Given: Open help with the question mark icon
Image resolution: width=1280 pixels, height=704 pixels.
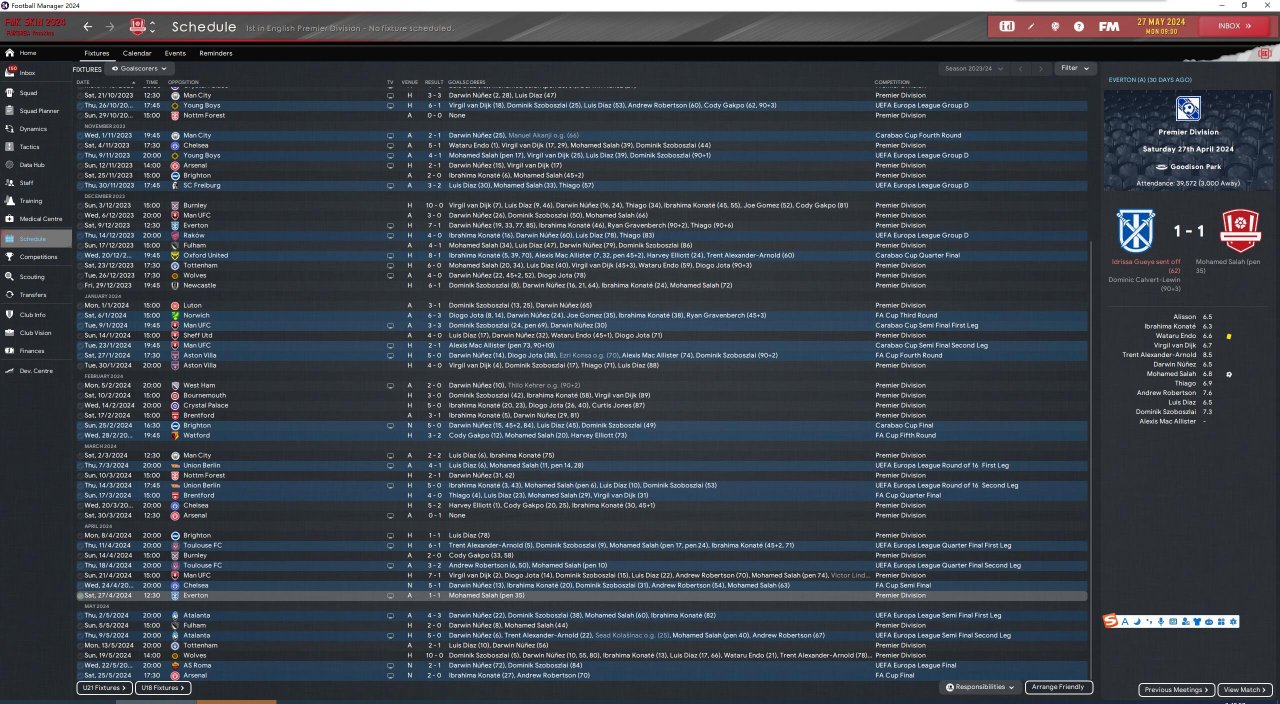Looking at the screenshot, I should coord(1079,26).
